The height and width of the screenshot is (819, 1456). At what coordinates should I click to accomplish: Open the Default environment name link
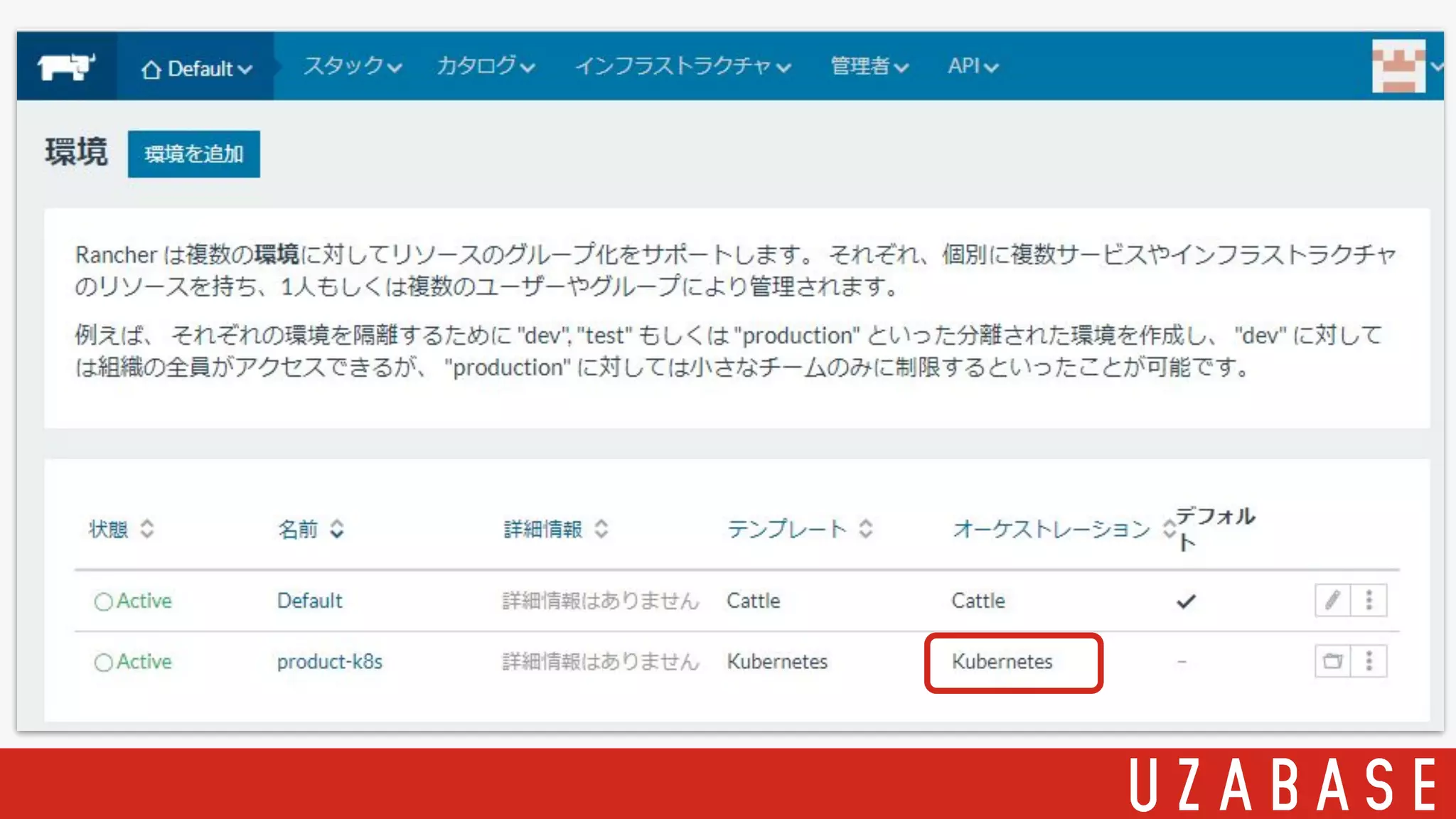click(x=310, y=601)
